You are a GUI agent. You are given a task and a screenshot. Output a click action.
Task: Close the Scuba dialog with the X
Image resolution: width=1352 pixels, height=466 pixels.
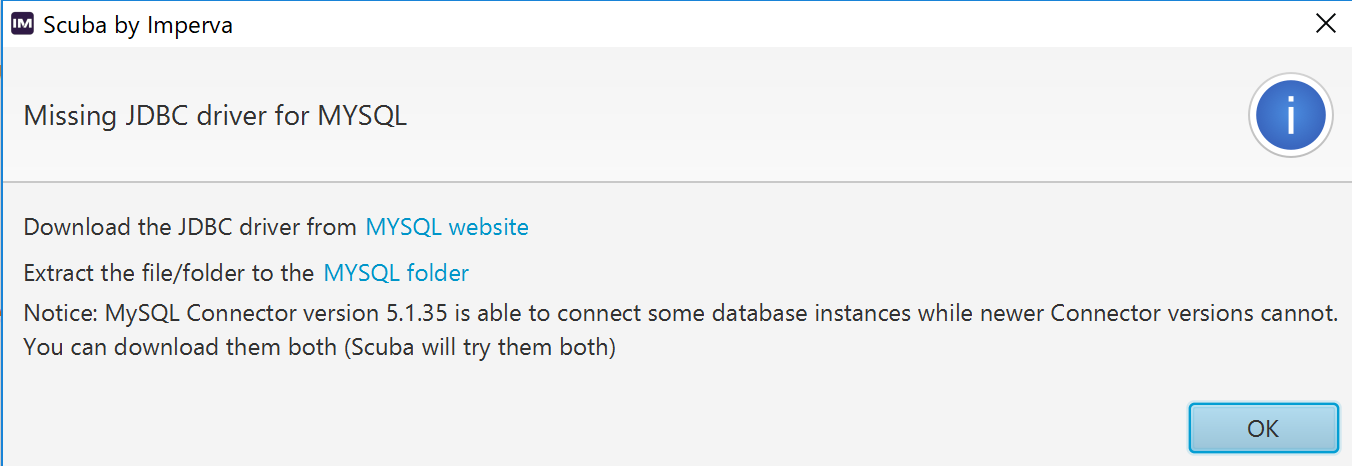coord(1326,25)
